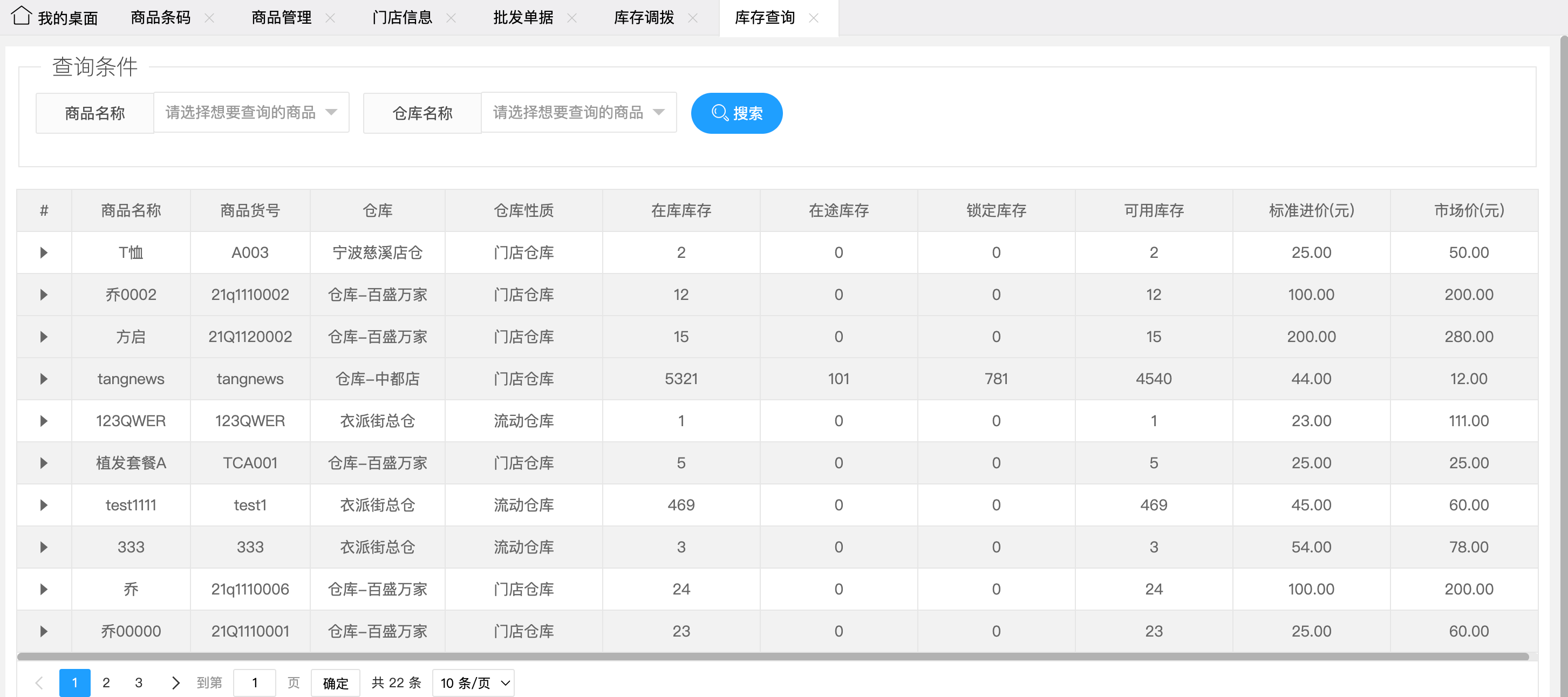
Task: Expand the 植发套餐A row
Action: (x=44, y=463)
